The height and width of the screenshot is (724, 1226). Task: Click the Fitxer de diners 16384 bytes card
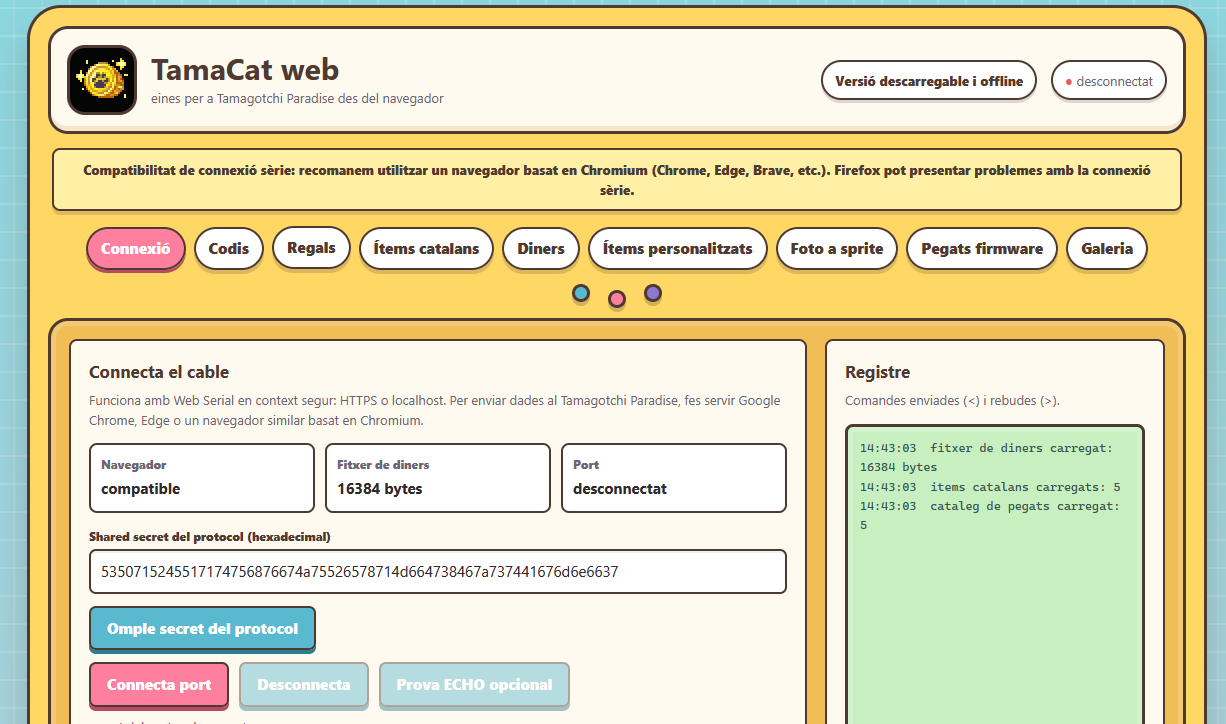coord(438,478)
